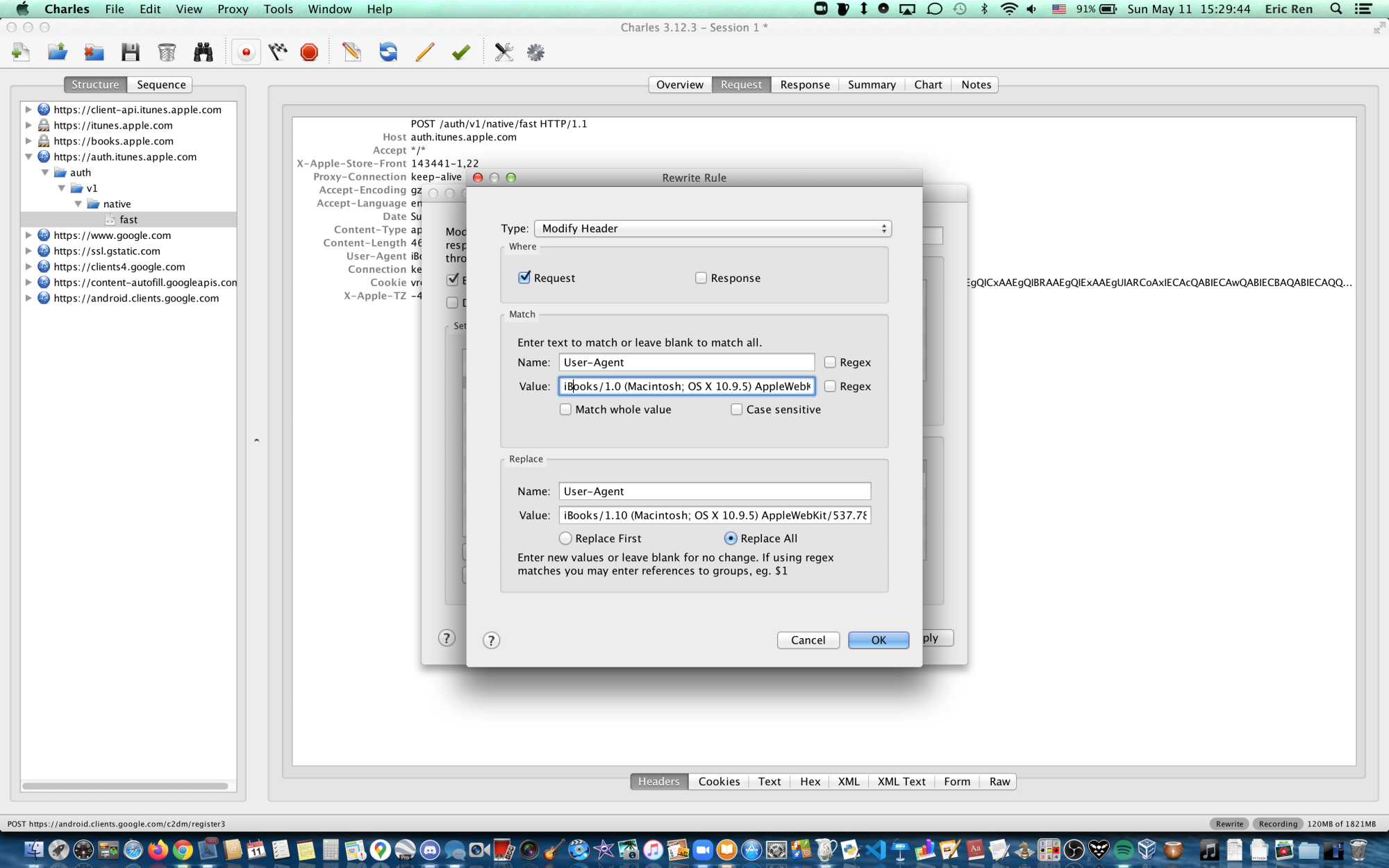This screenshot has width=1389, height=868.
Task: Click the red record button in toolbar
Action: tap(246, 52)
